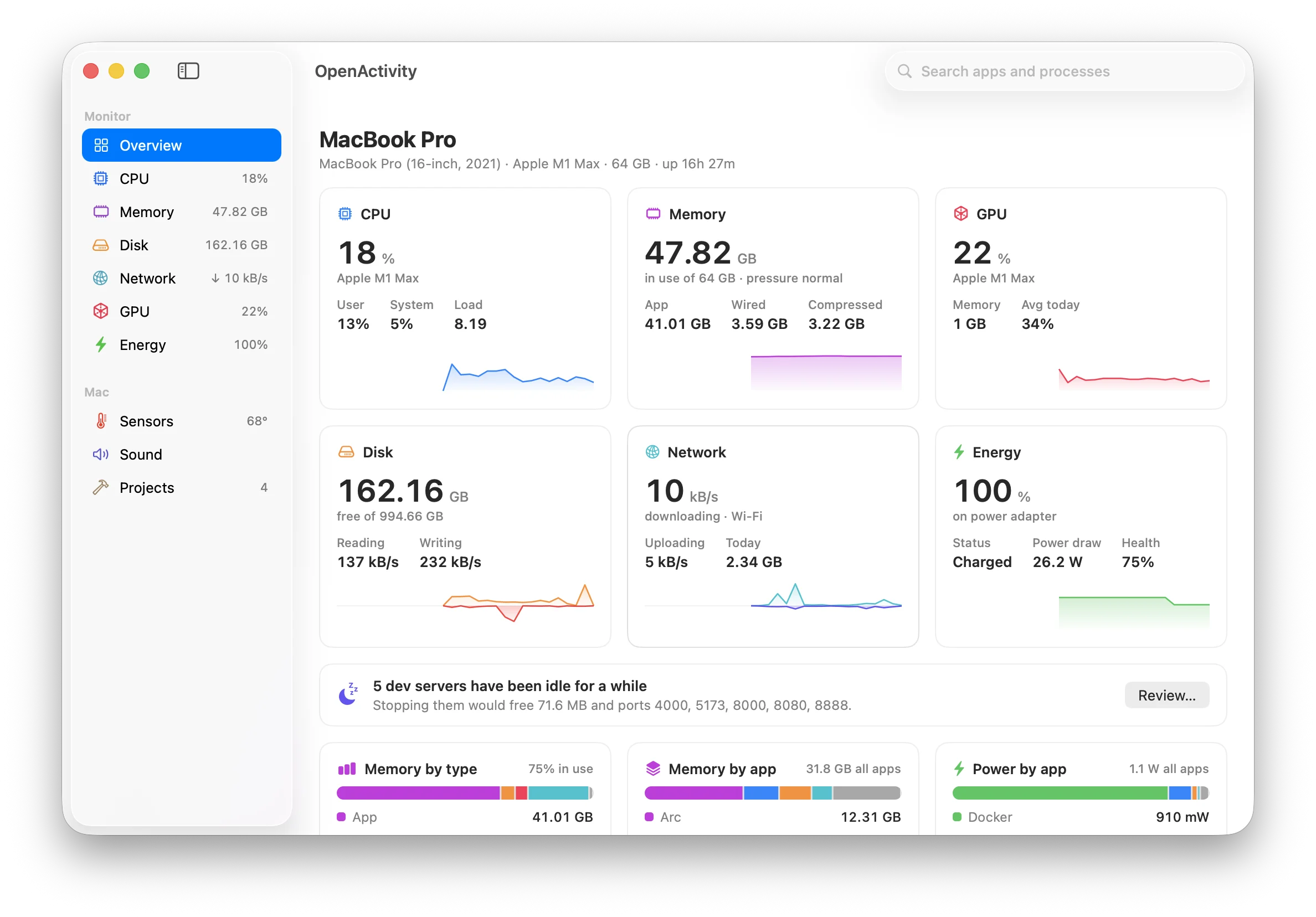
Task: Click the globe icon in Network card
Action: [x=652, y=452]
